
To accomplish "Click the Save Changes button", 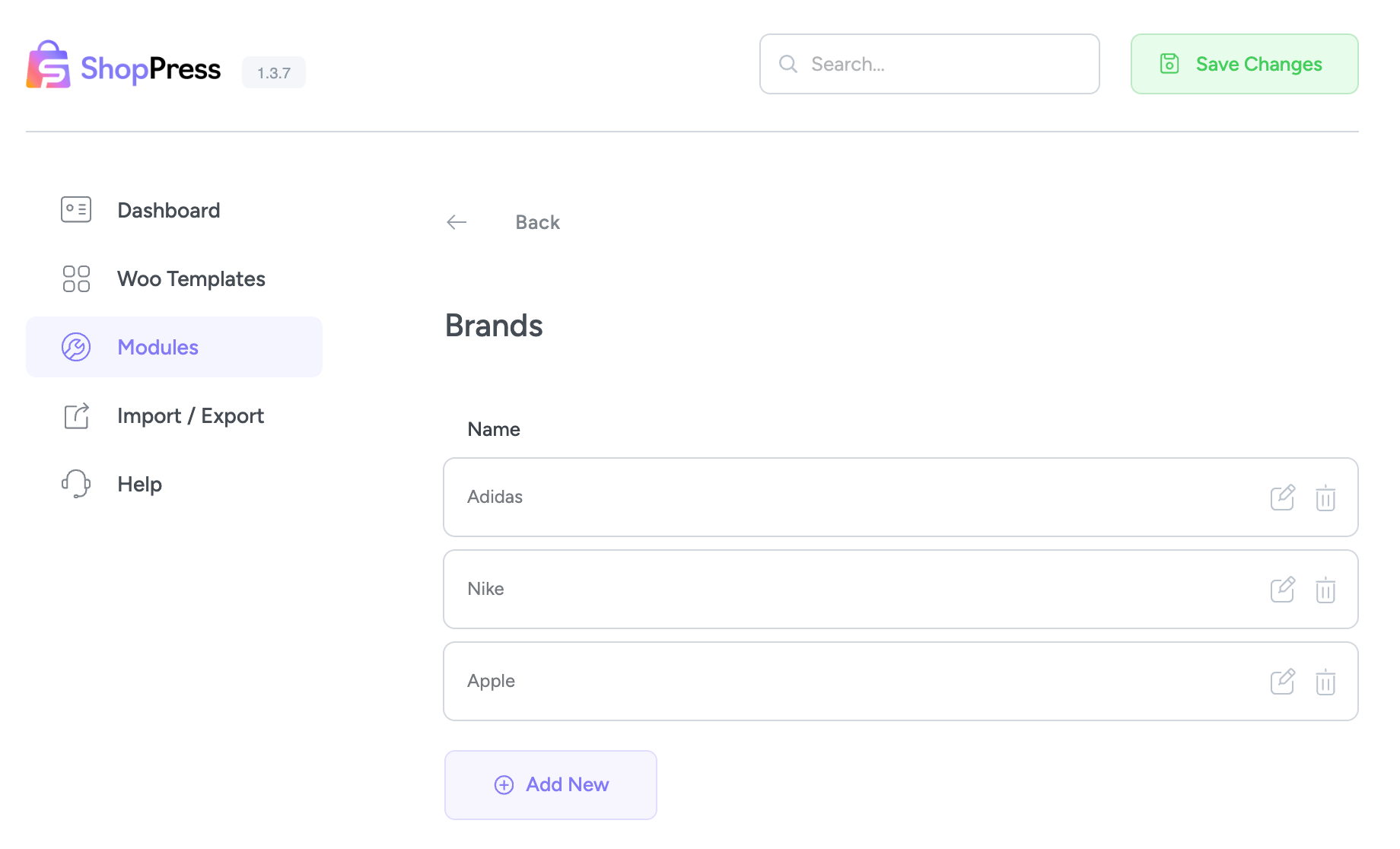I will [x=1243, y=64].
